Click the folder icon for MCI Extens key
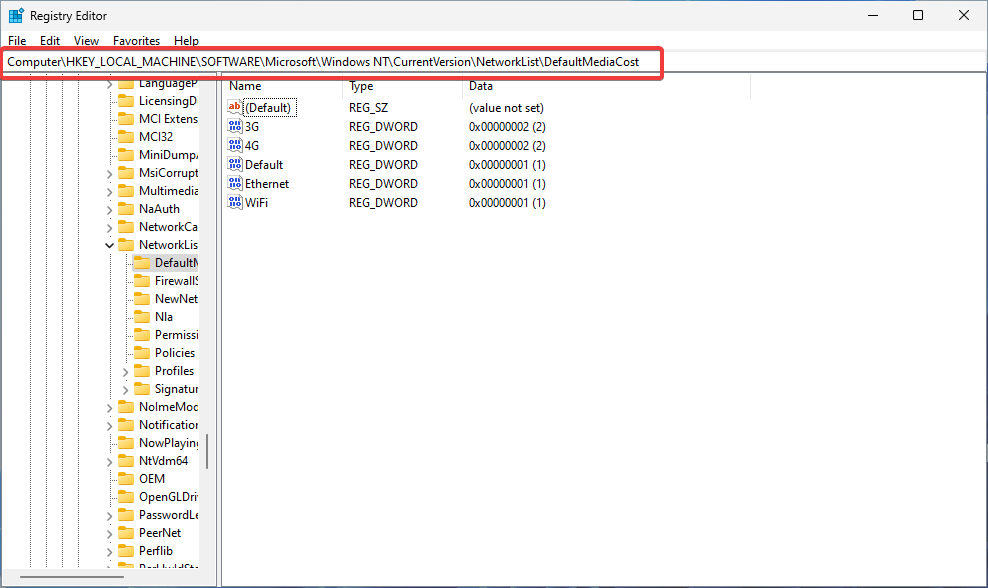Viewport: 988px width, 588px height. pyautogui.click(x=127, y=118)
